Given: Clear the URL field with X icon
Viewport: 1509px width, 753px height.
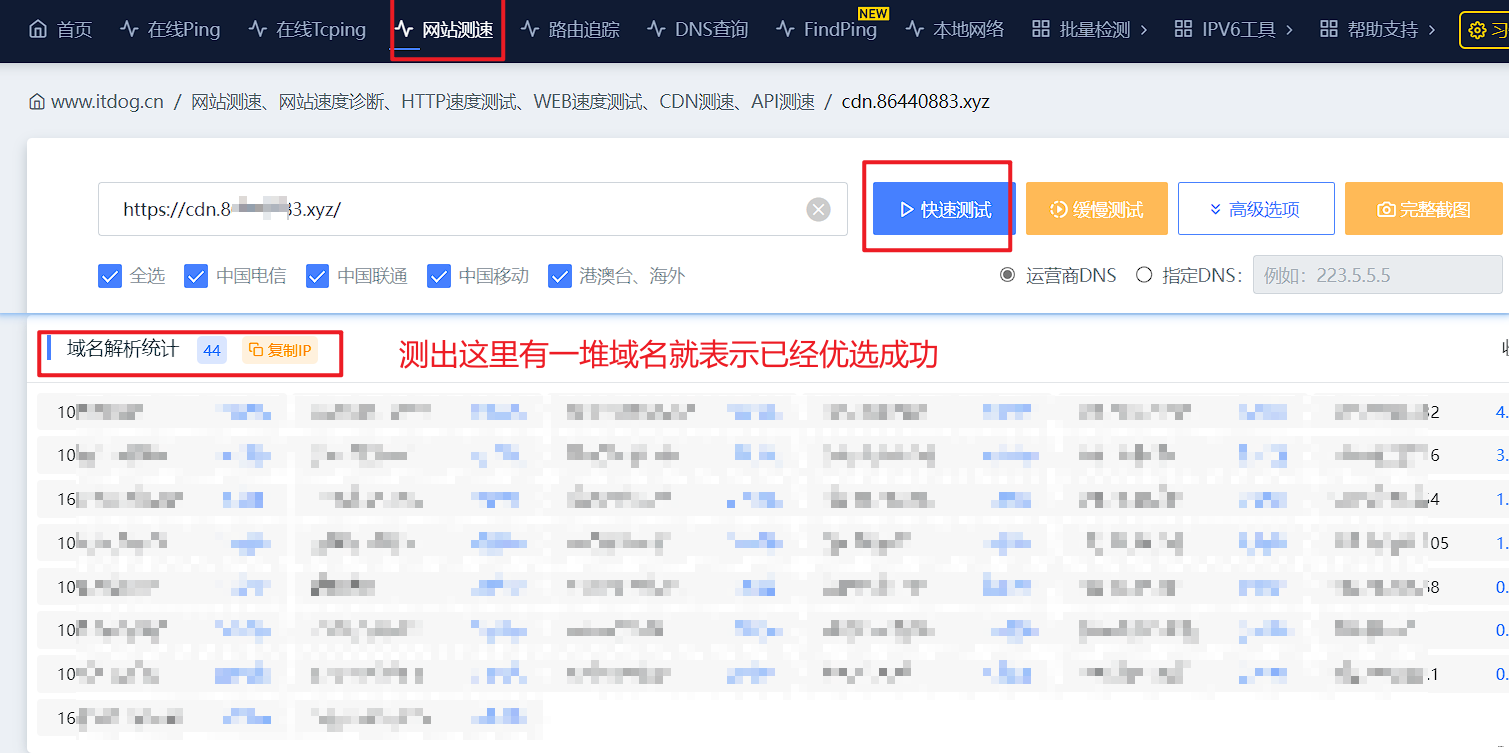Looking at the screenshot, I should (x=818, y=209).
